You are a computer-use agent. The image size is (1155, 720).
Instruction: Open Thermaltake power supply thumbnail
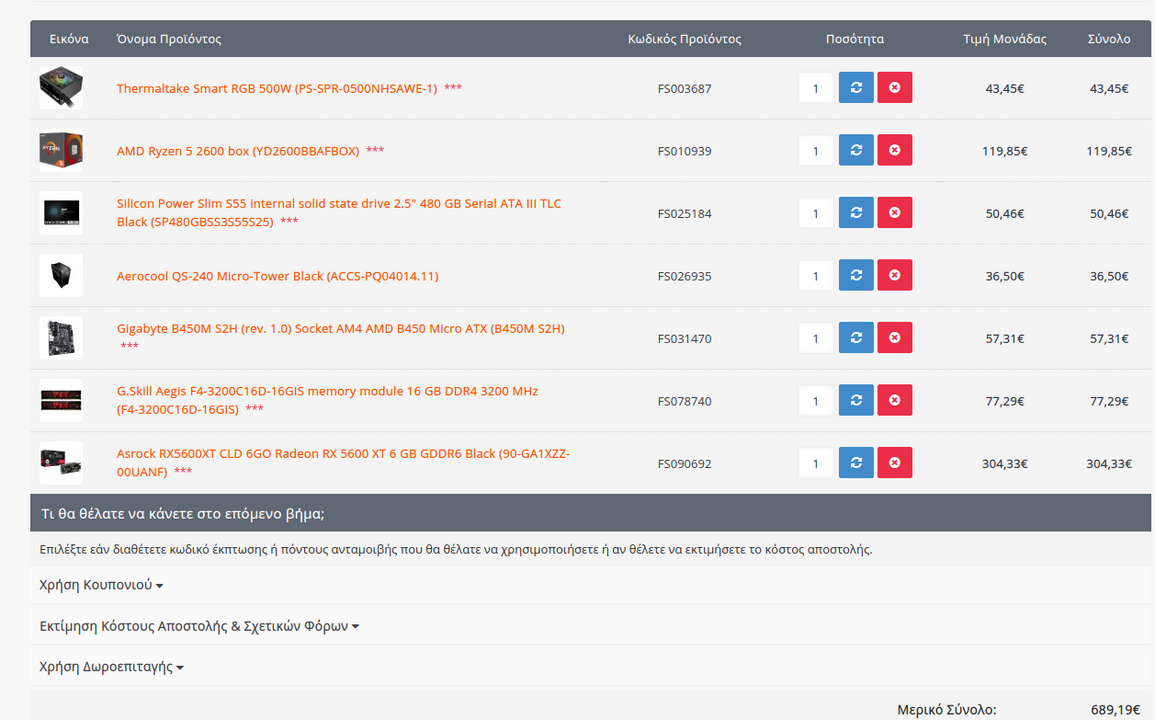click(x=61, y=88)
